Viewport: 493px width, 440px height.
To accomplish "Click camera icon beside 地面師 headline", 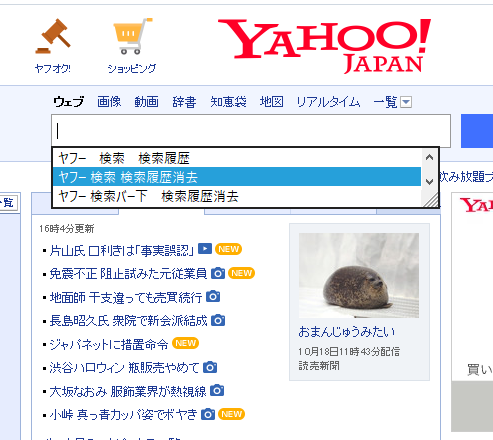I will 213,296.
